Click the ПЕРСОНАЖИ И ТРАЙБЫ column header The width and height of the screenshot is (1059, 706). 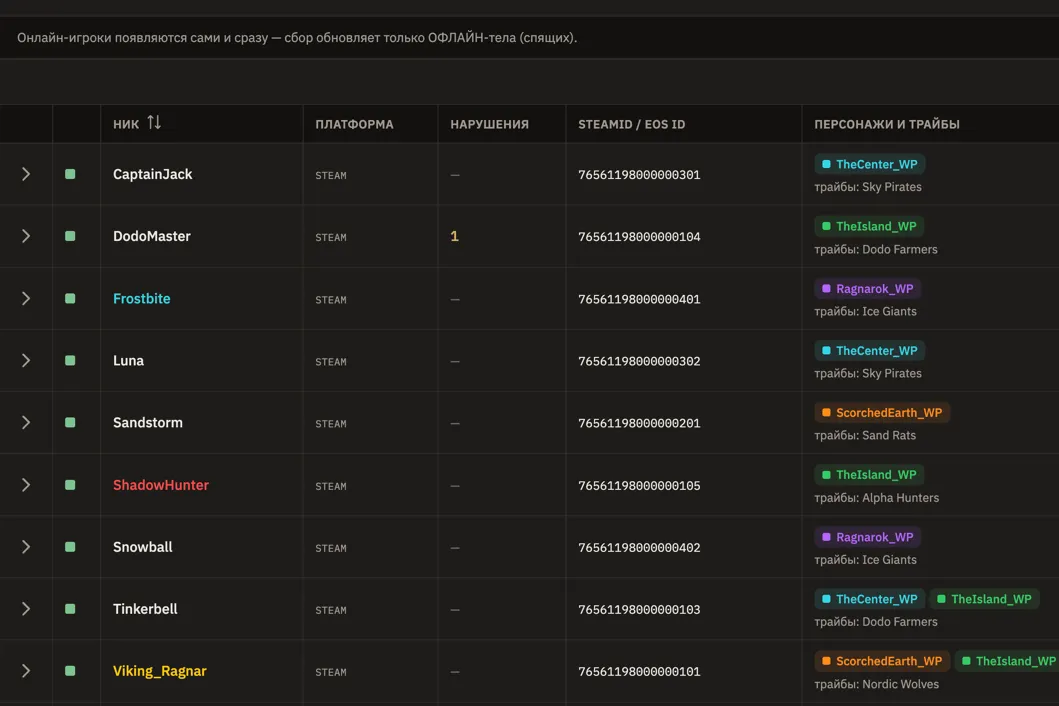(887, 124)
